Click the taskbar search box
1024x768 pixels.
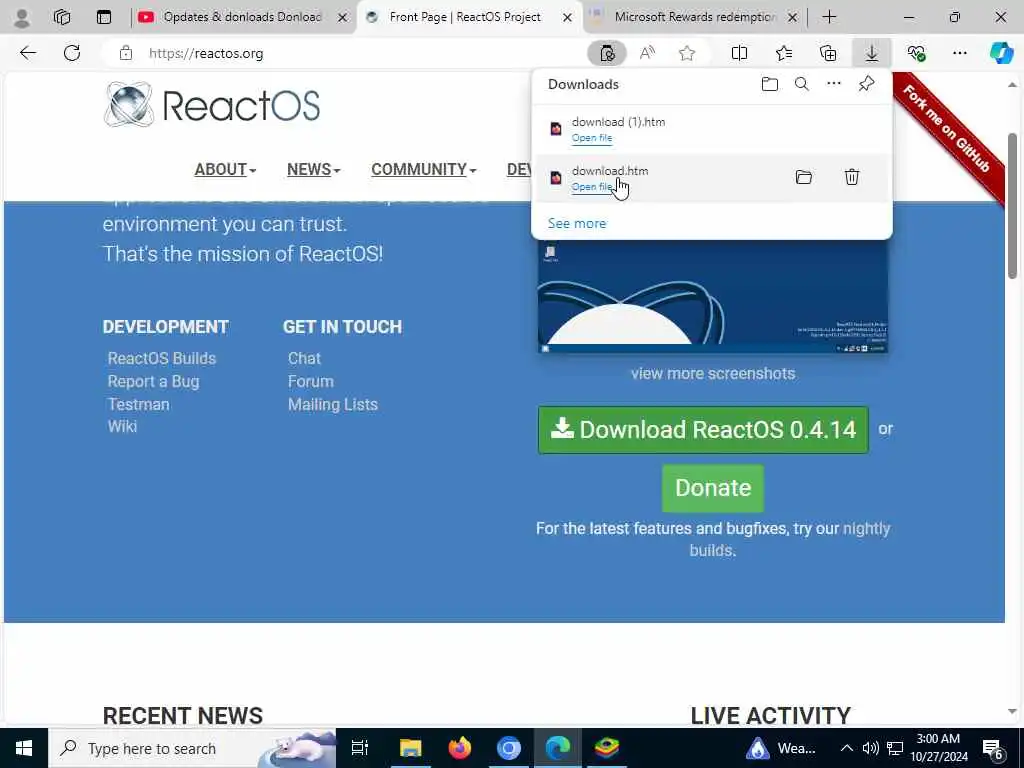click(x=192, y=748)
